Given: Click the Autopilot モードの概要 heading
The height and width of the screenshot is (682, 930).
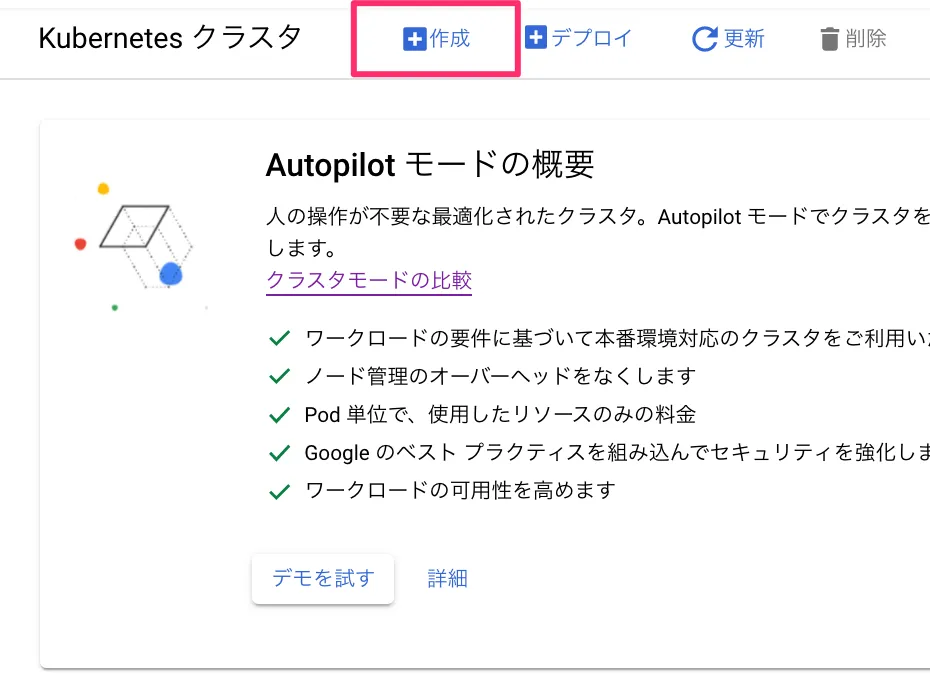Looking at the screenshot, I should (x=429, y=164).
